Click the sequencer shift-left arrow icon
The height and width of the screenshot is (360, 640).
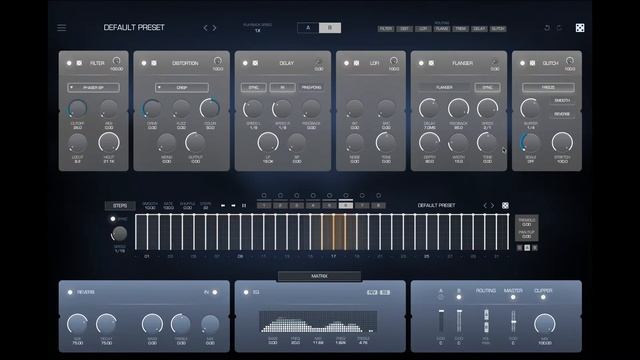(223, 206)
